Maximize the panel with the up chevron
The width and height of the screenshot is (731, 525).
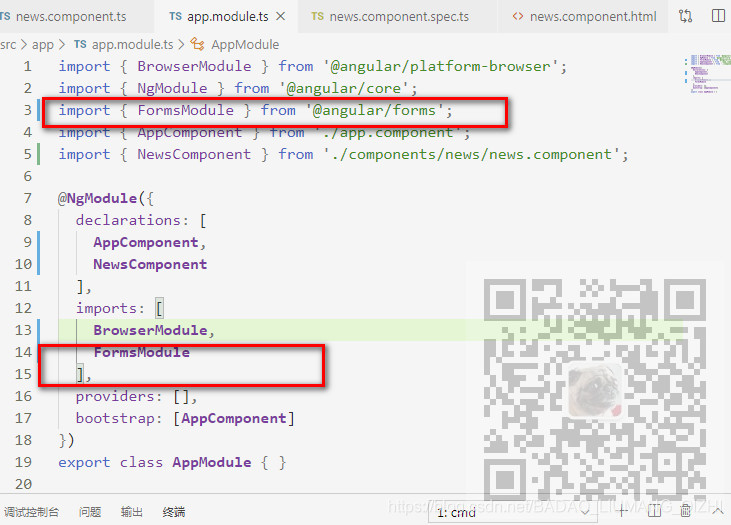pyautogui.click(x=717, y=511)
